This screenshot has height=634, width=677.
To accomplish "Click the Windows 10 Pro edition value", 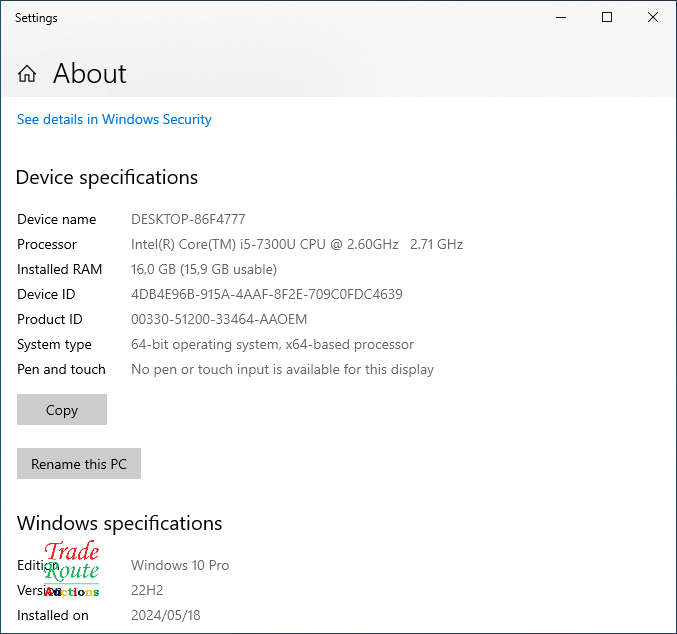I will pyautogui.click(x=180, y=565).
